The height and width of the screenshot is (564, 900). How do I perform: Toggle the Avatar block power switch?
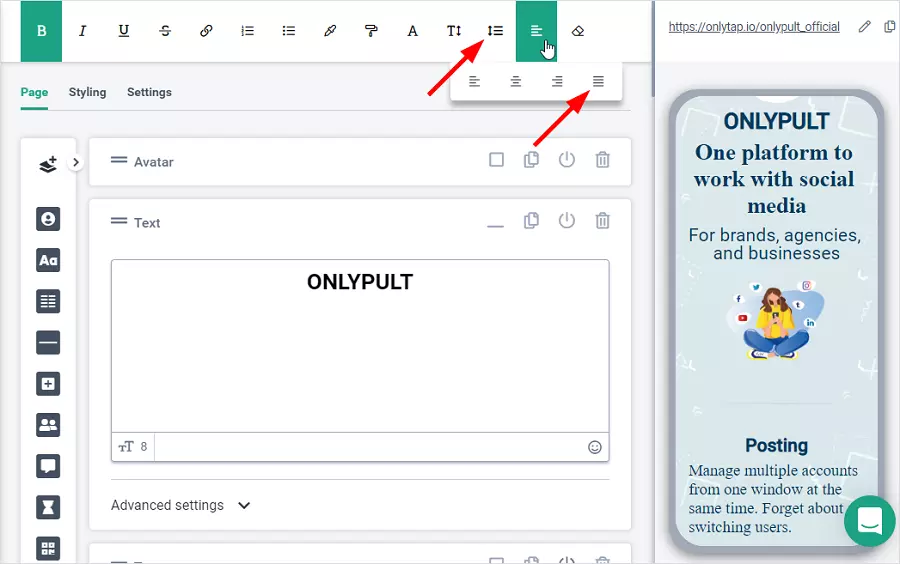tap(567, 160)
